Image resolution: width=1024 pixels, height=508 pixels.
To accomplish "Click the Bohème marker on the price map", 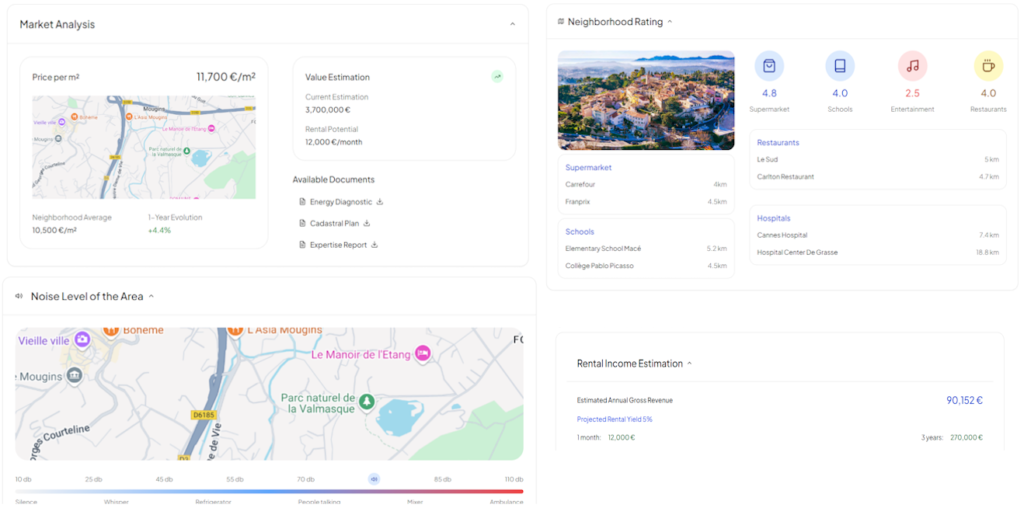I will tap(74, 116).
